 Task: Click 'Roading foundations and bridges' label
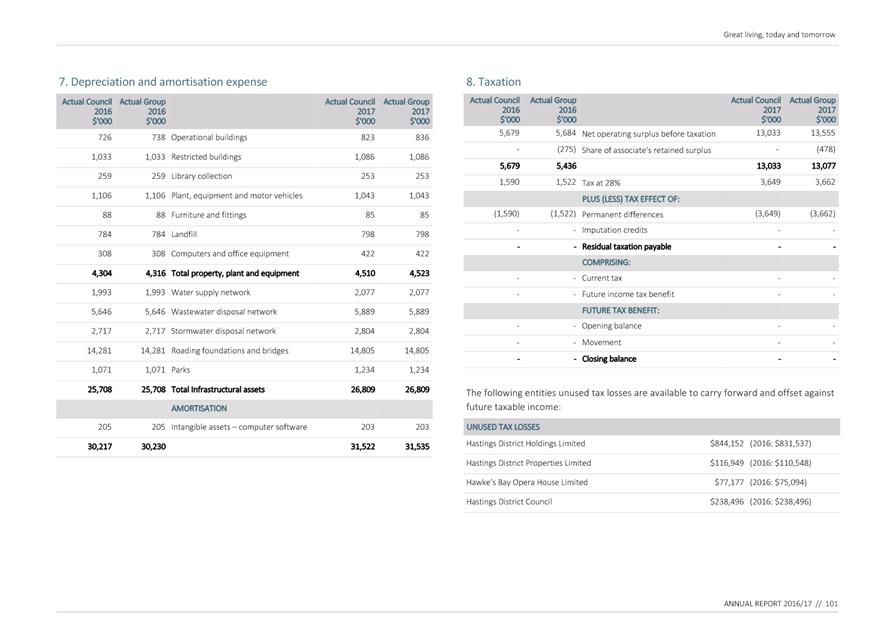click(229, 351)
